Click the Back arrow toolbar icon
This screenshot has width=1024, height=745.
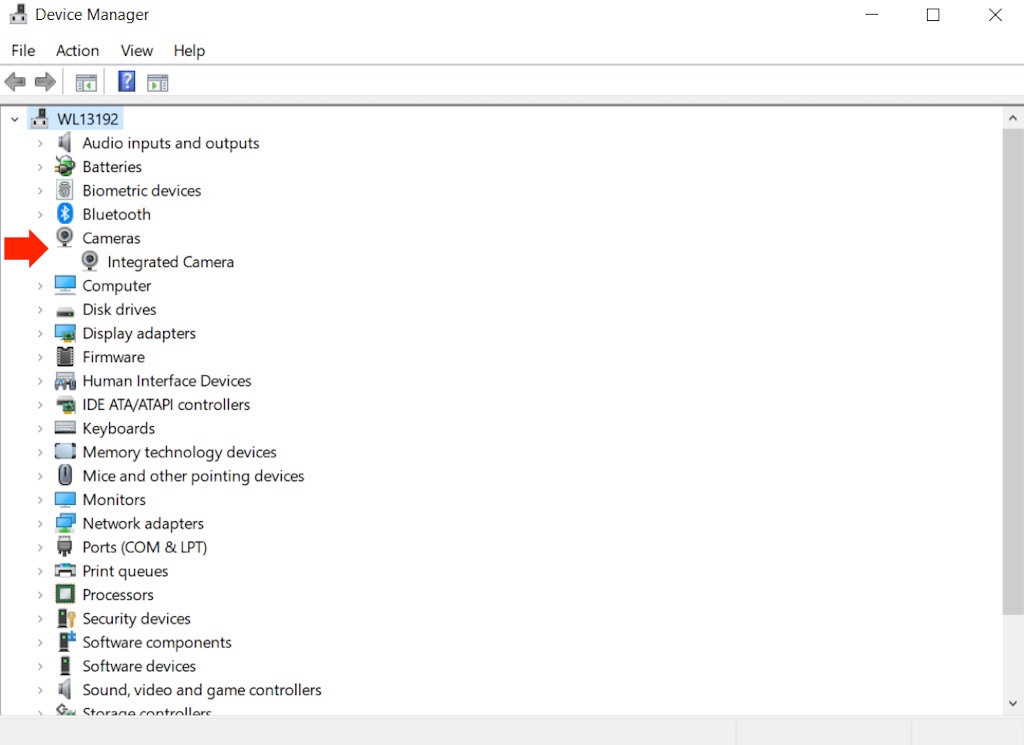click(x=15, y=82)
